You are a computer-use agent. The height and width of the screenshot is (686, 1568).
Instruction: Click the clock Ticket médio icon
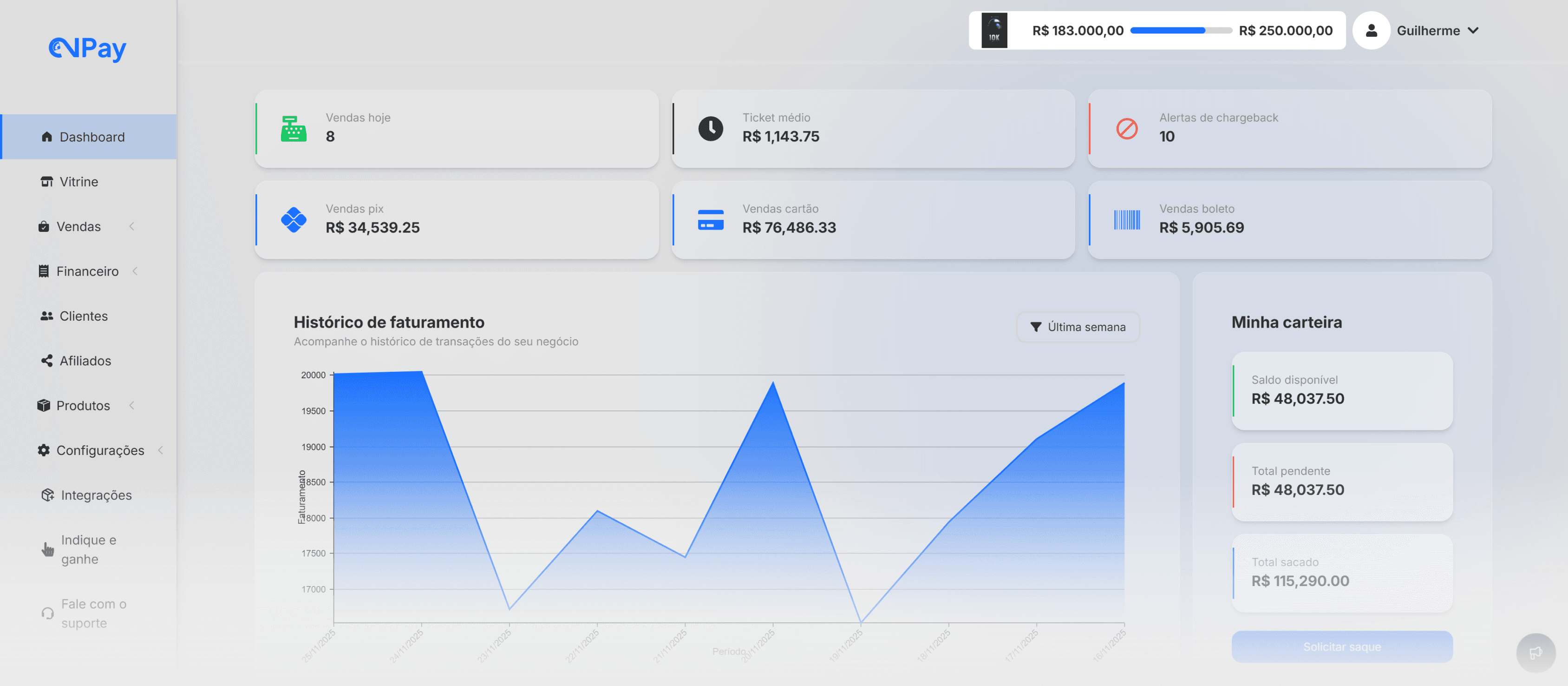[710, 129]
